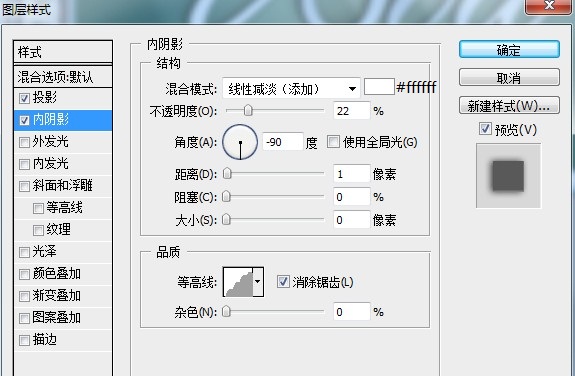The height and width of the screenshot is (376, 575).
Task: Toggle the 预览 preview checkbox
Action: coord(485,129)
